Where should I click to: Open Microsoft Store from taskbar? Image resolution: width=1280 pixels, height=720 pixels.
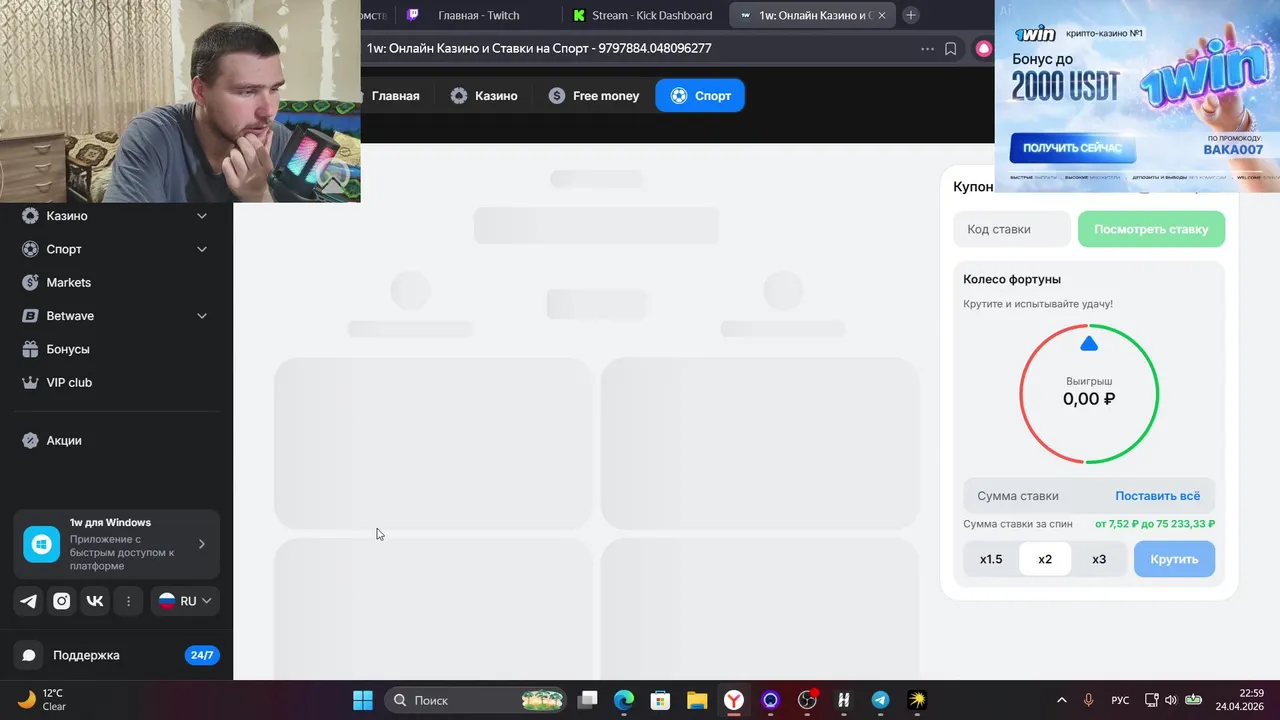point(660,700)
